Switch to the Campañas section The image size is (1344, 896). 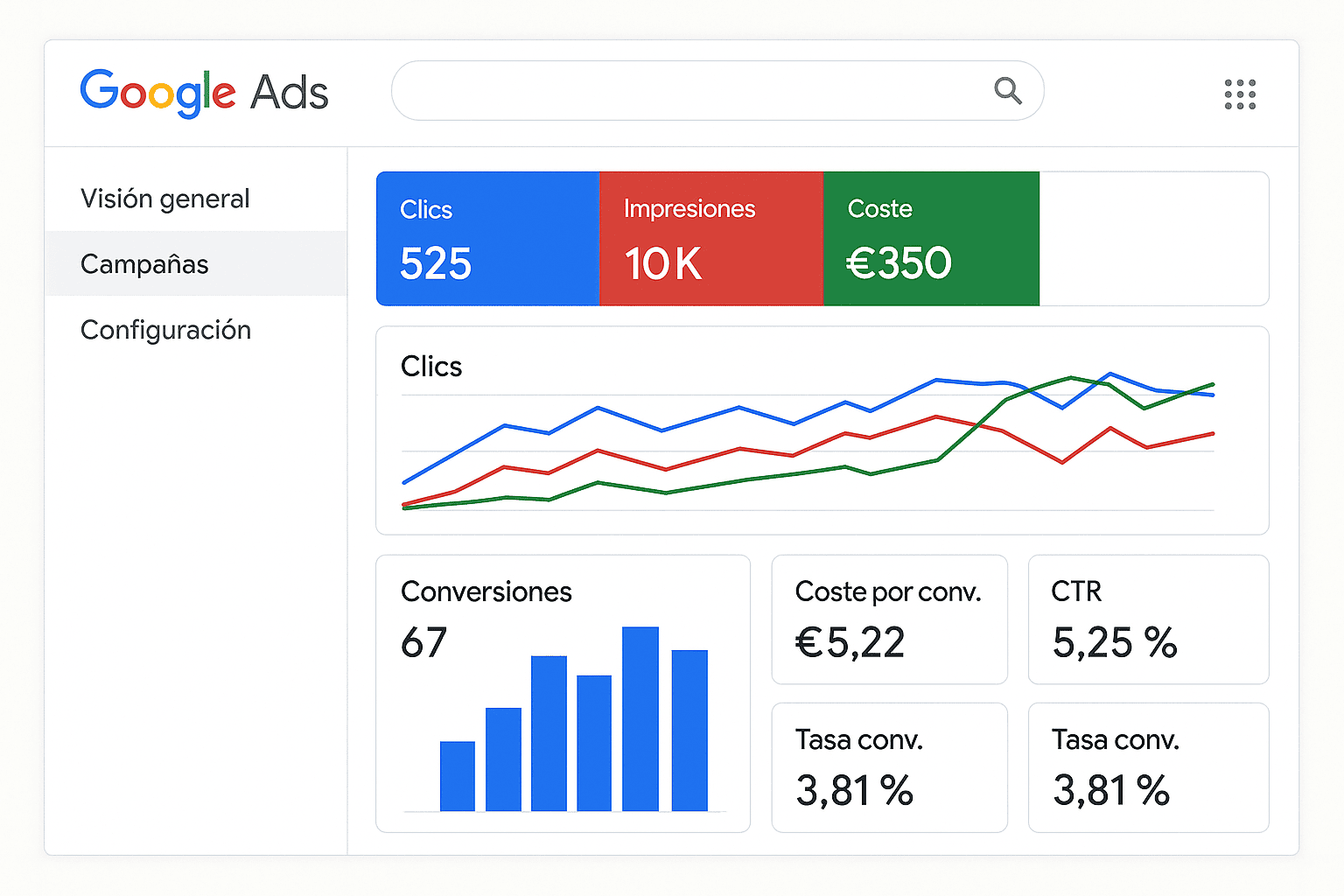coord(144,263)
